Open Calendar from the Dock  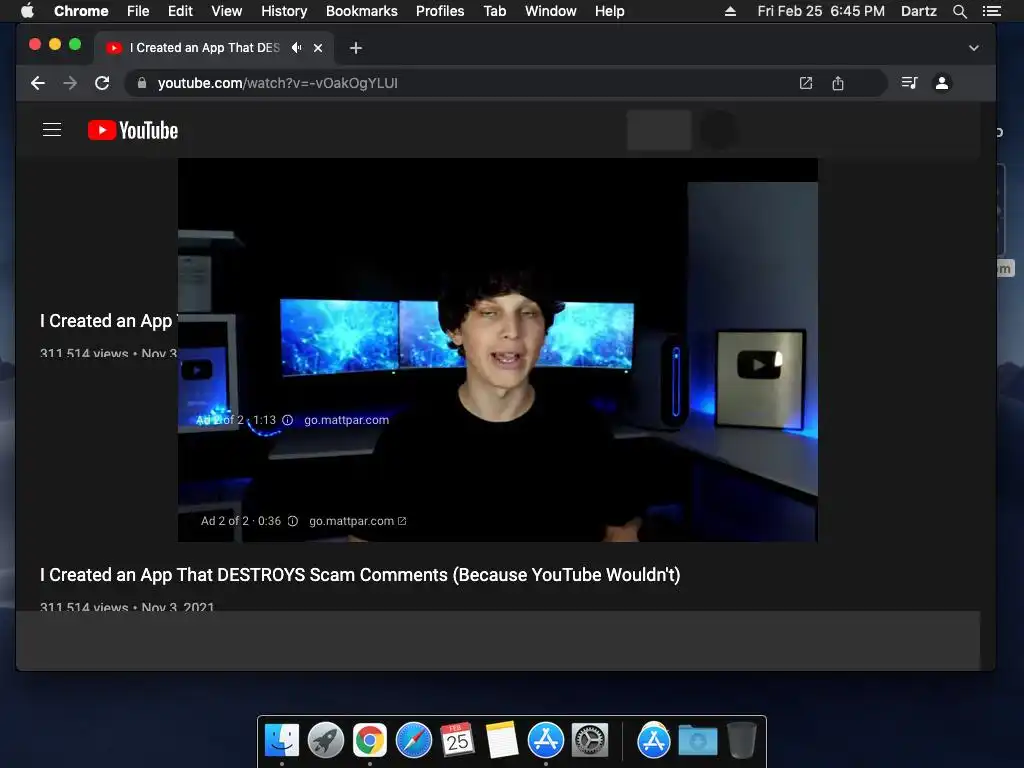[x=457, y=739]
